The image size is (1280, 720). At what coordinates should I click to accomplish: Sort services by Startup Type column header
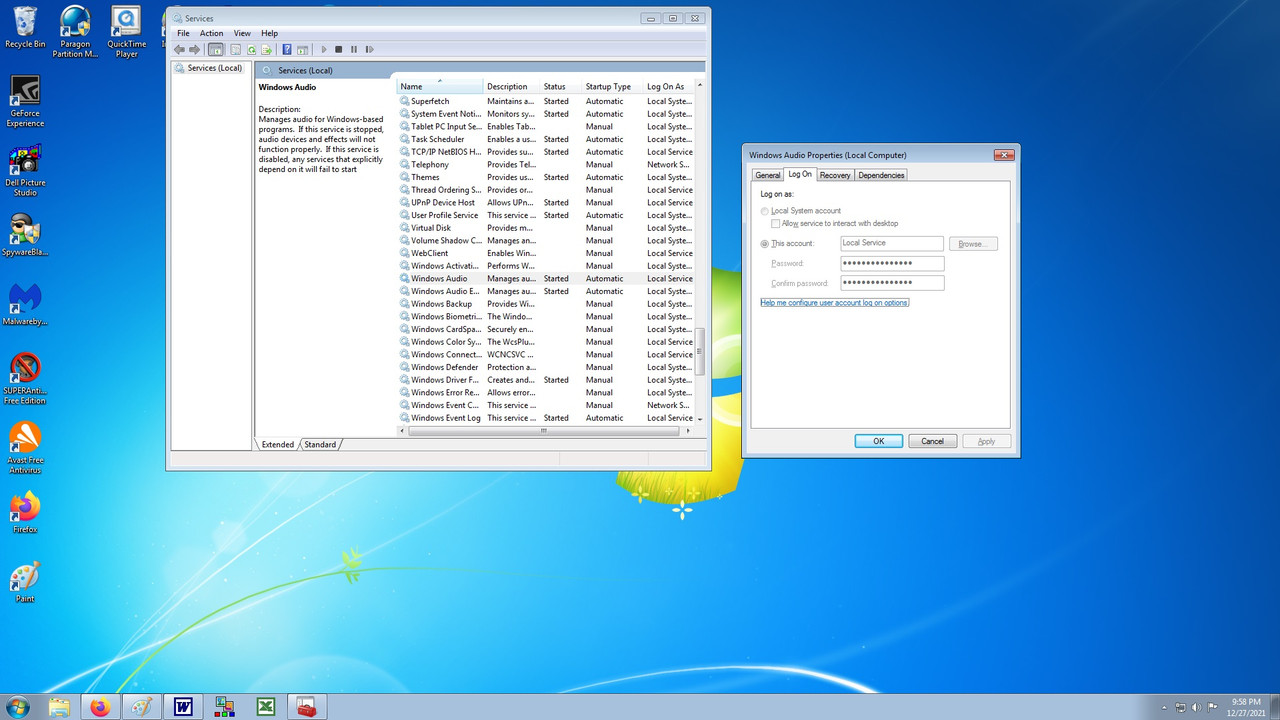click(x=612, y=87)
